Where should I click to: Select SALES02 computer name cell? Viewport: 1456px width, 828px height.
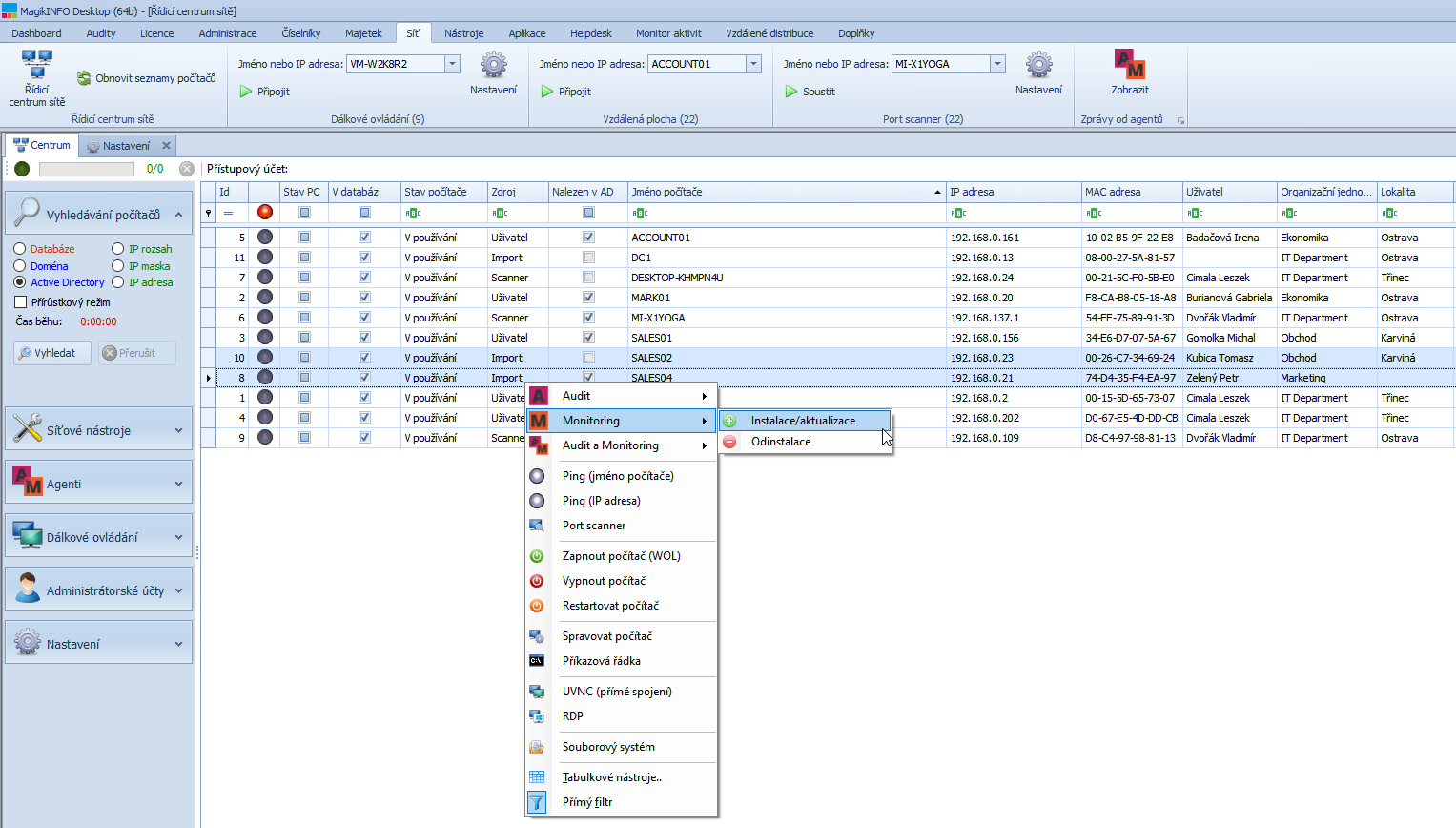[x=786, y=358]
